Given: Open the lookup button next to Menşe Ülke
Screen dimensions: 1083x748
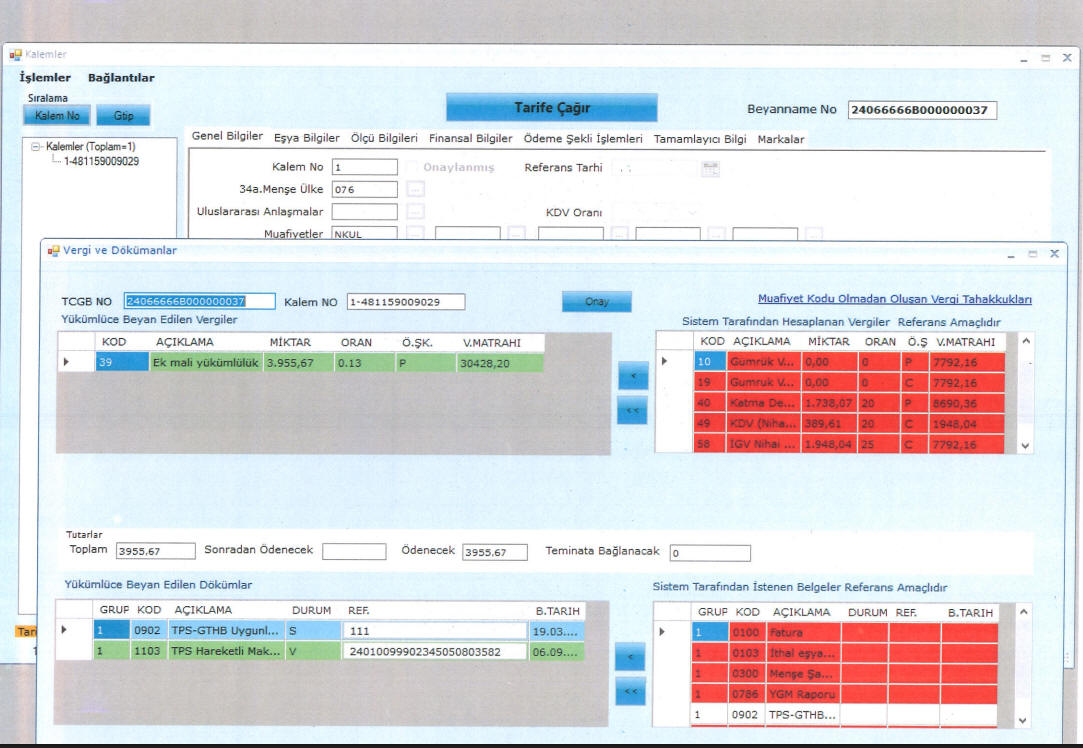Looking at the screenshot, I should point(416,189).
